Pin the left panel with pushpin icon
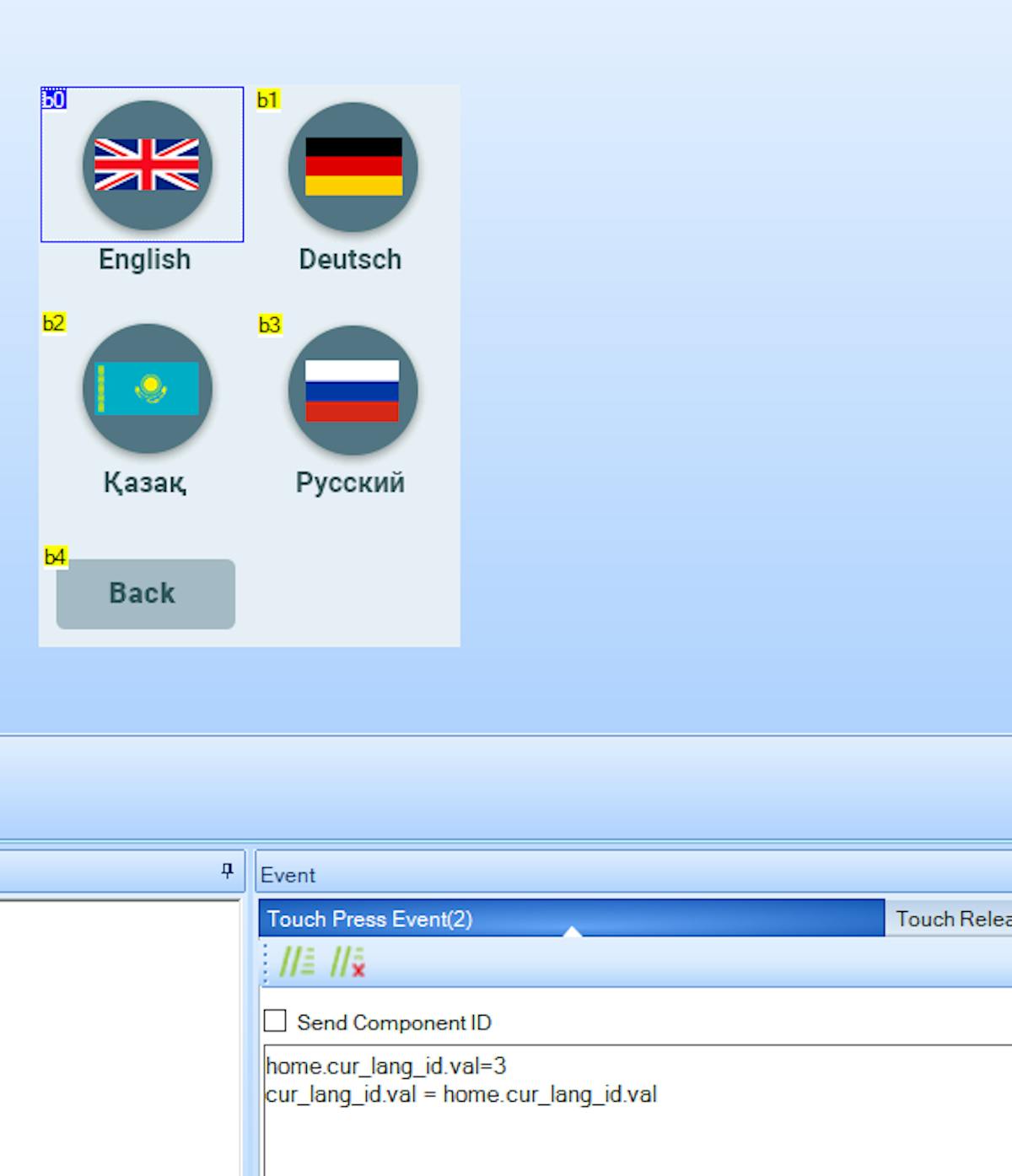Screen dimensions: 1012x1176 pos(227,871)
